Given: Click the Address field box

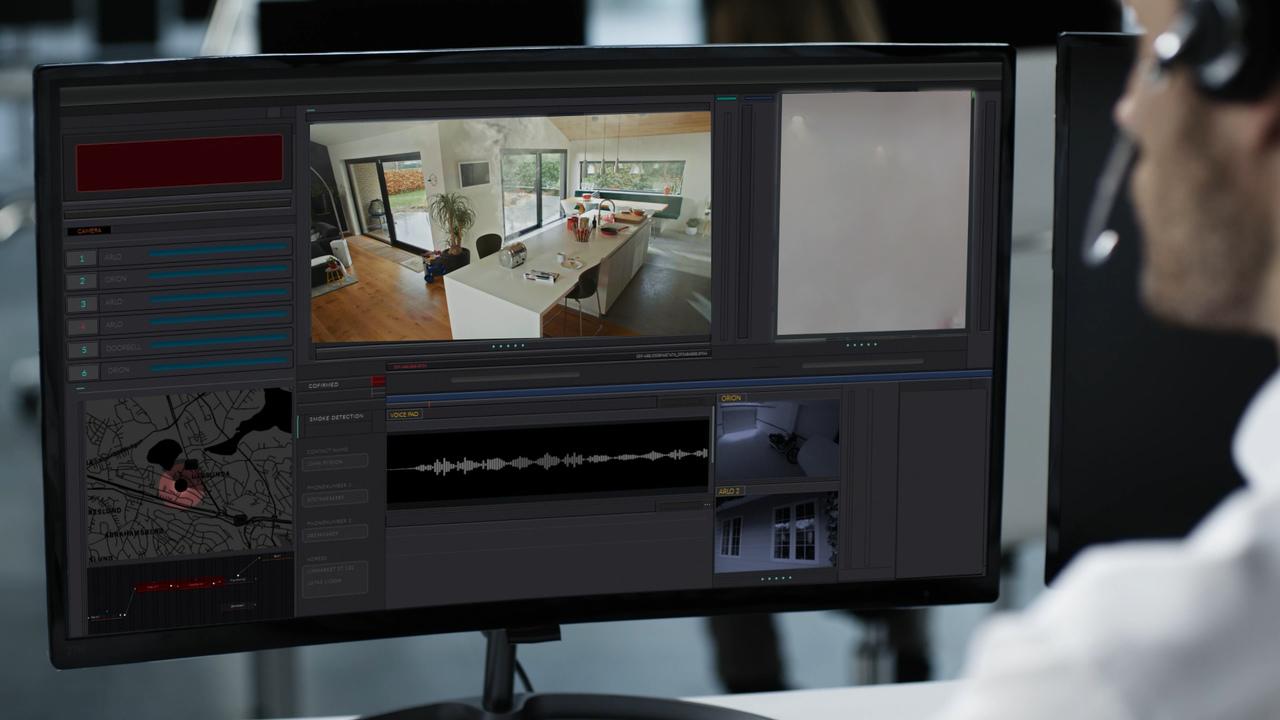Looking at the screenshot, I should (335, 579).
